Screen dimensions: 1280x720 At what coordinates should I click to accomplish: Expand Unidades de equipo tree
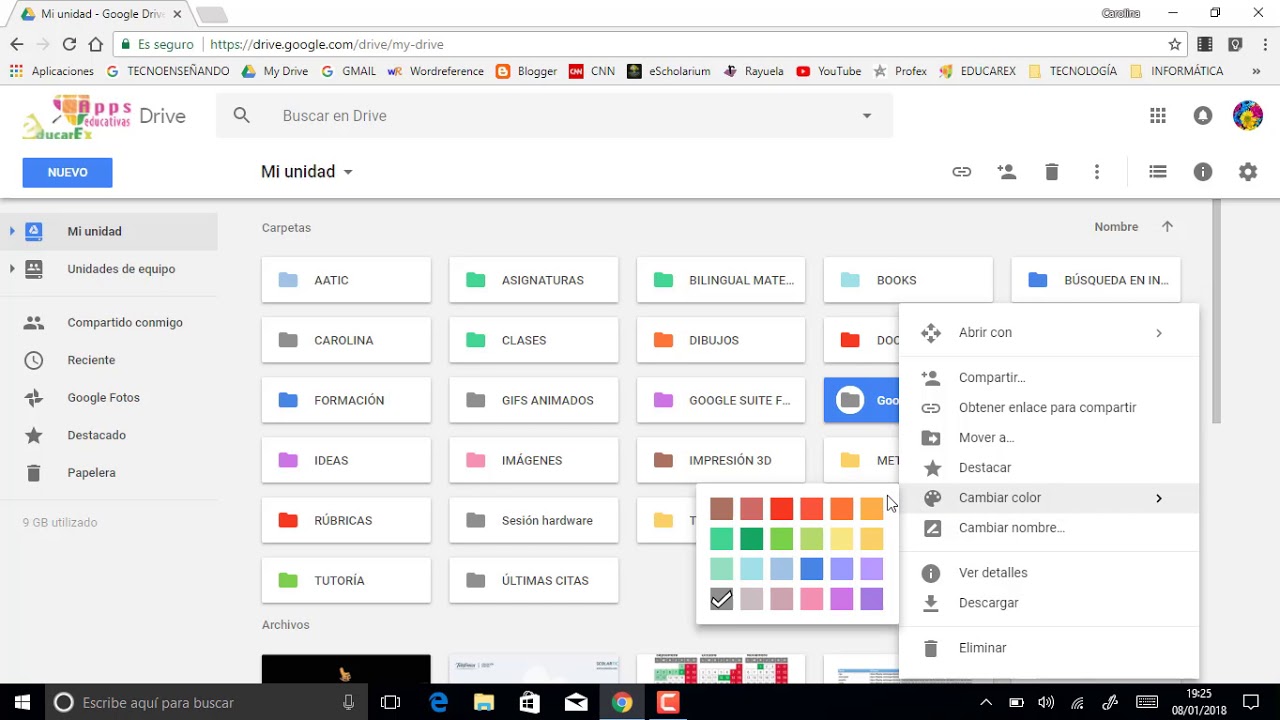pyautogui.click(x=12, y=269)
